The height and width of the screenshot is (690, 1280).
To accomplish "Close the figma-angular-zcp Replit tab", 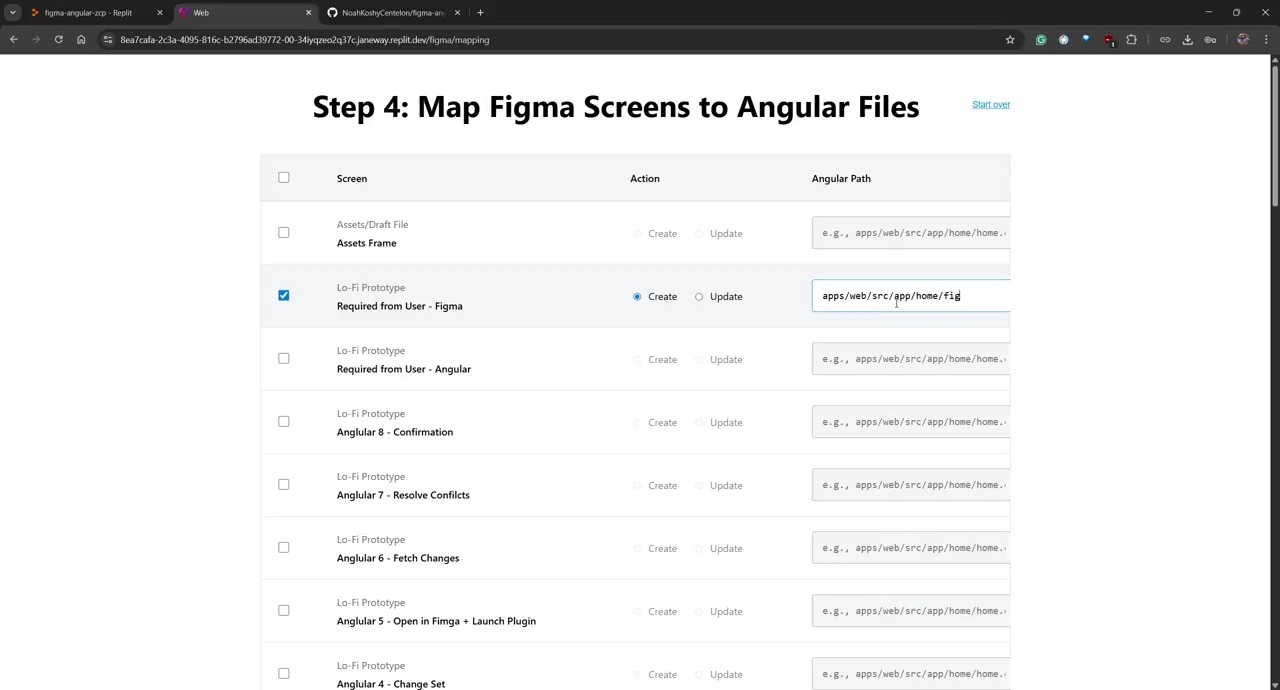I will pos(159,13).
